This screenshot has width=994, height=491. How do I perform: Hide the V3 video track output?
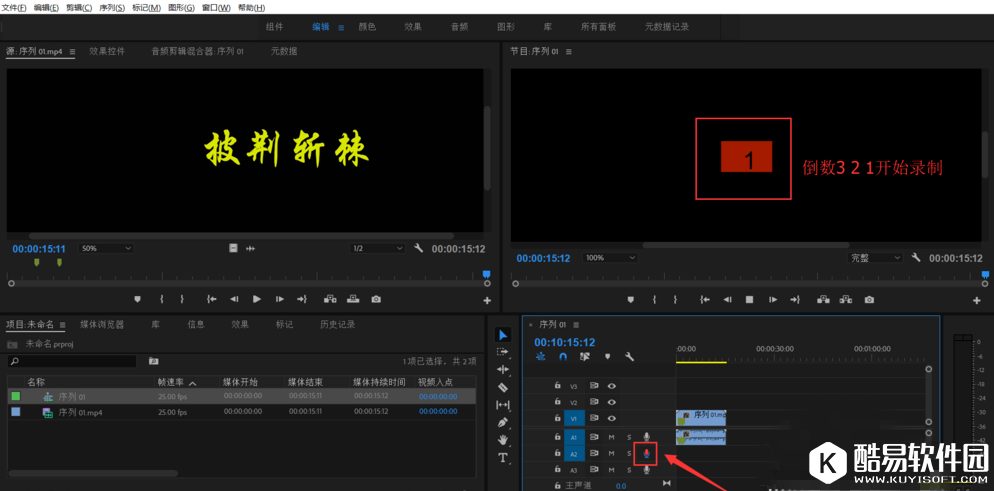611,385
